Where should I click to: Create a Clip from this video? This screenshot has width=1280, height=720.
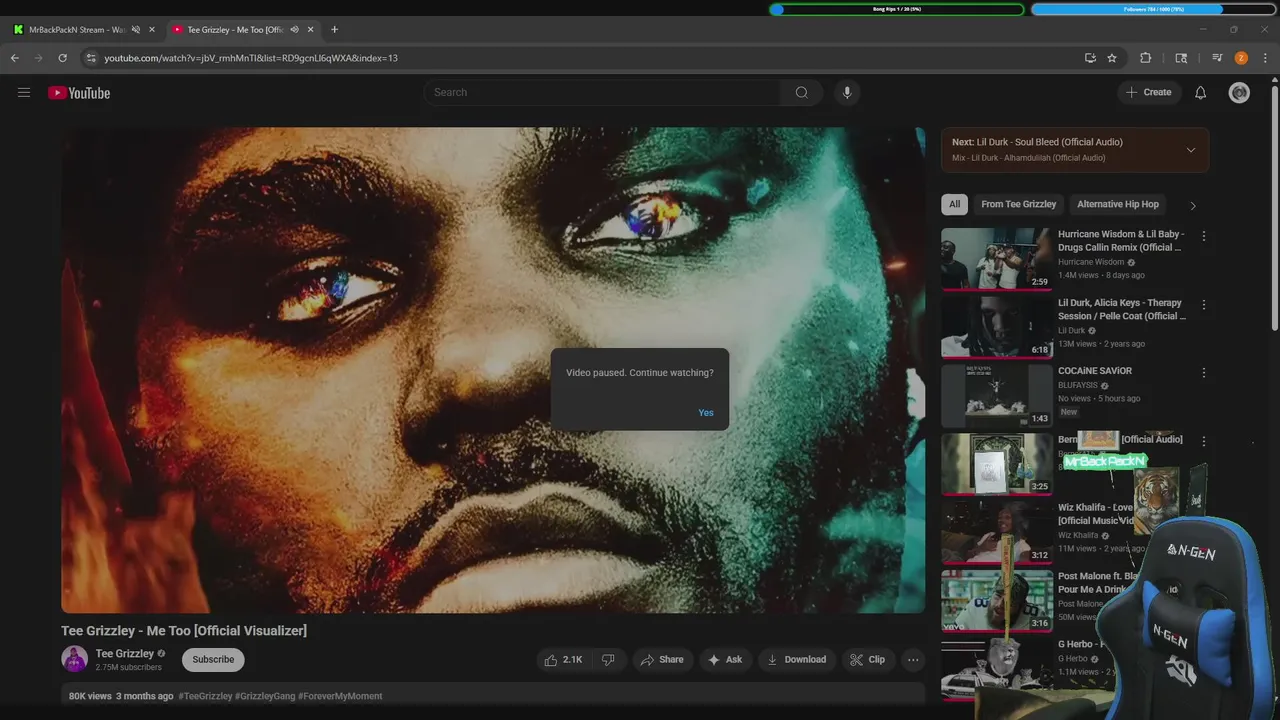867,660
